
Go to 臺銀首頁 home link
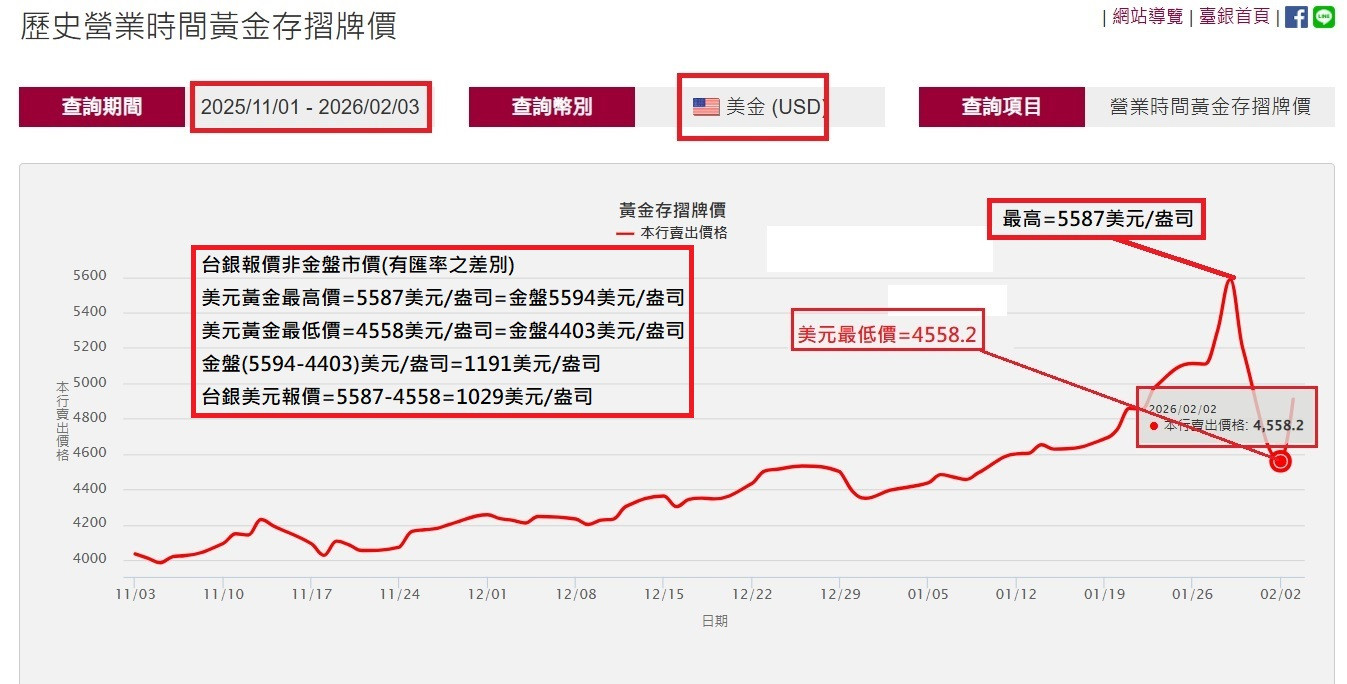pyautogui.click(x=1234, y=17)
